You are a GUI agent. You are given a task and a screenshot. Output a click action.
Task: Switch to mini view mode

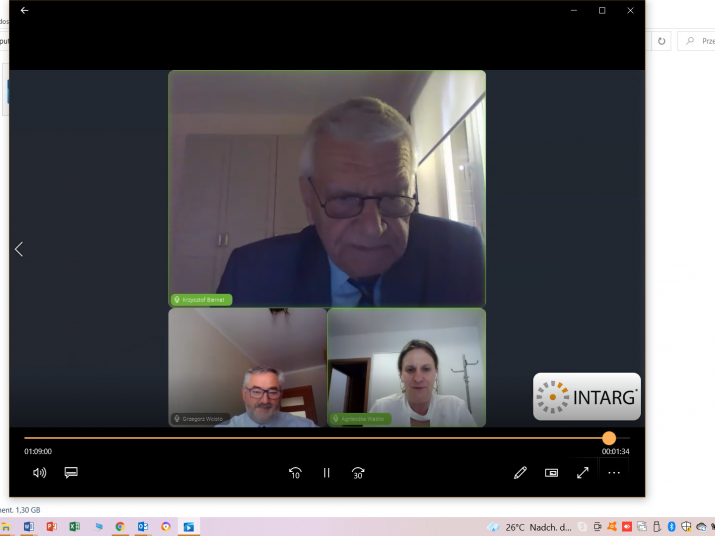click(x=551, y=473)
